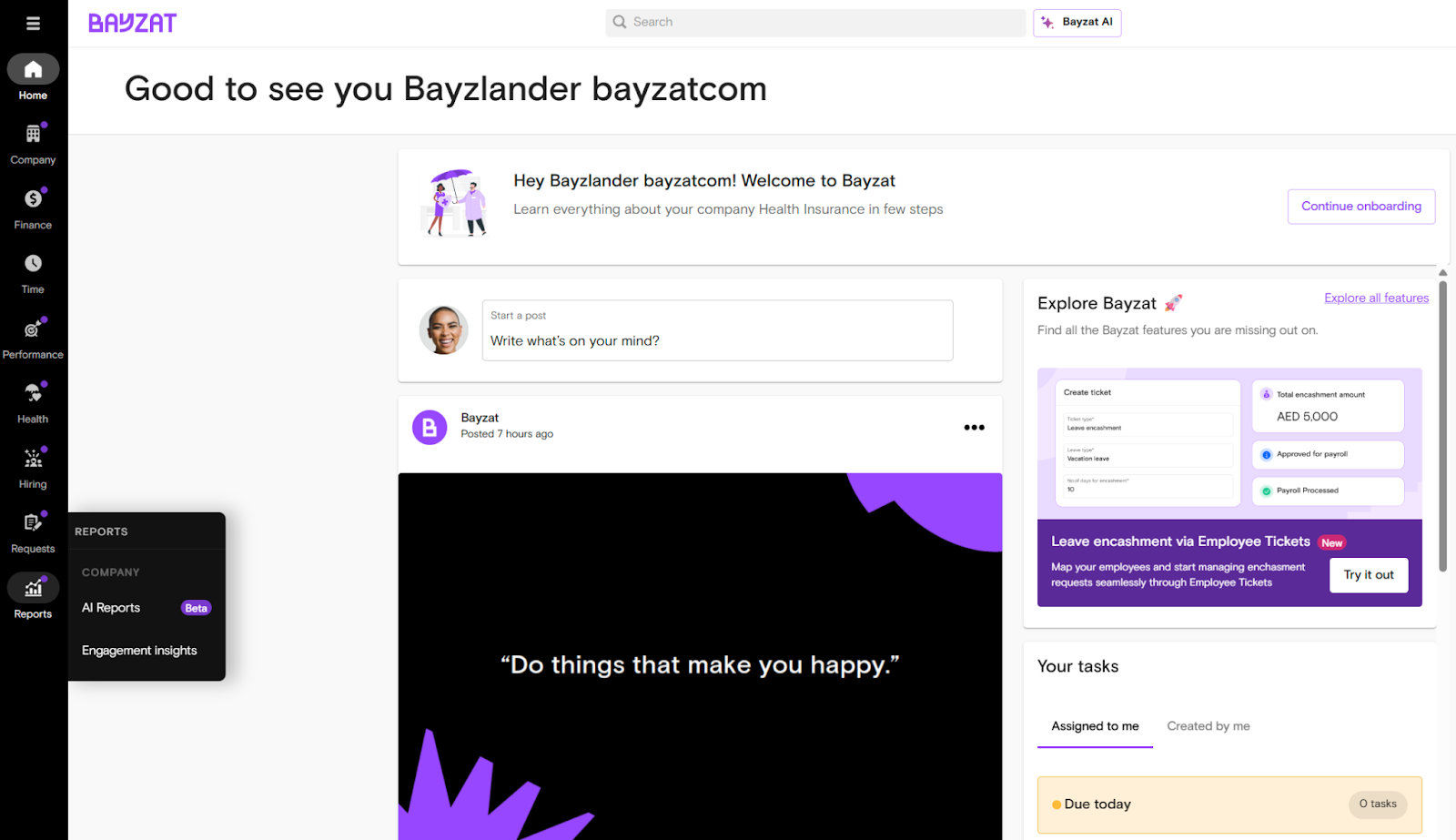Open the Requests sidebar section
1456x840 pixels.
(x=33, y=533)
